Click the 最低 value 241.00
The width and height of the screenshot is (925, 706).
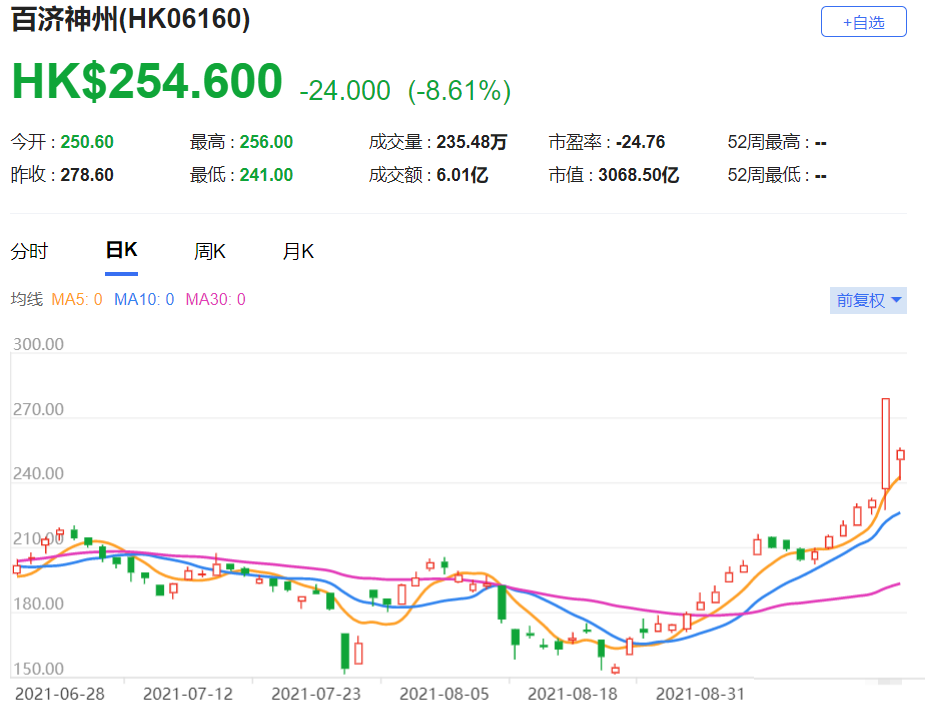tap(266, 175)
